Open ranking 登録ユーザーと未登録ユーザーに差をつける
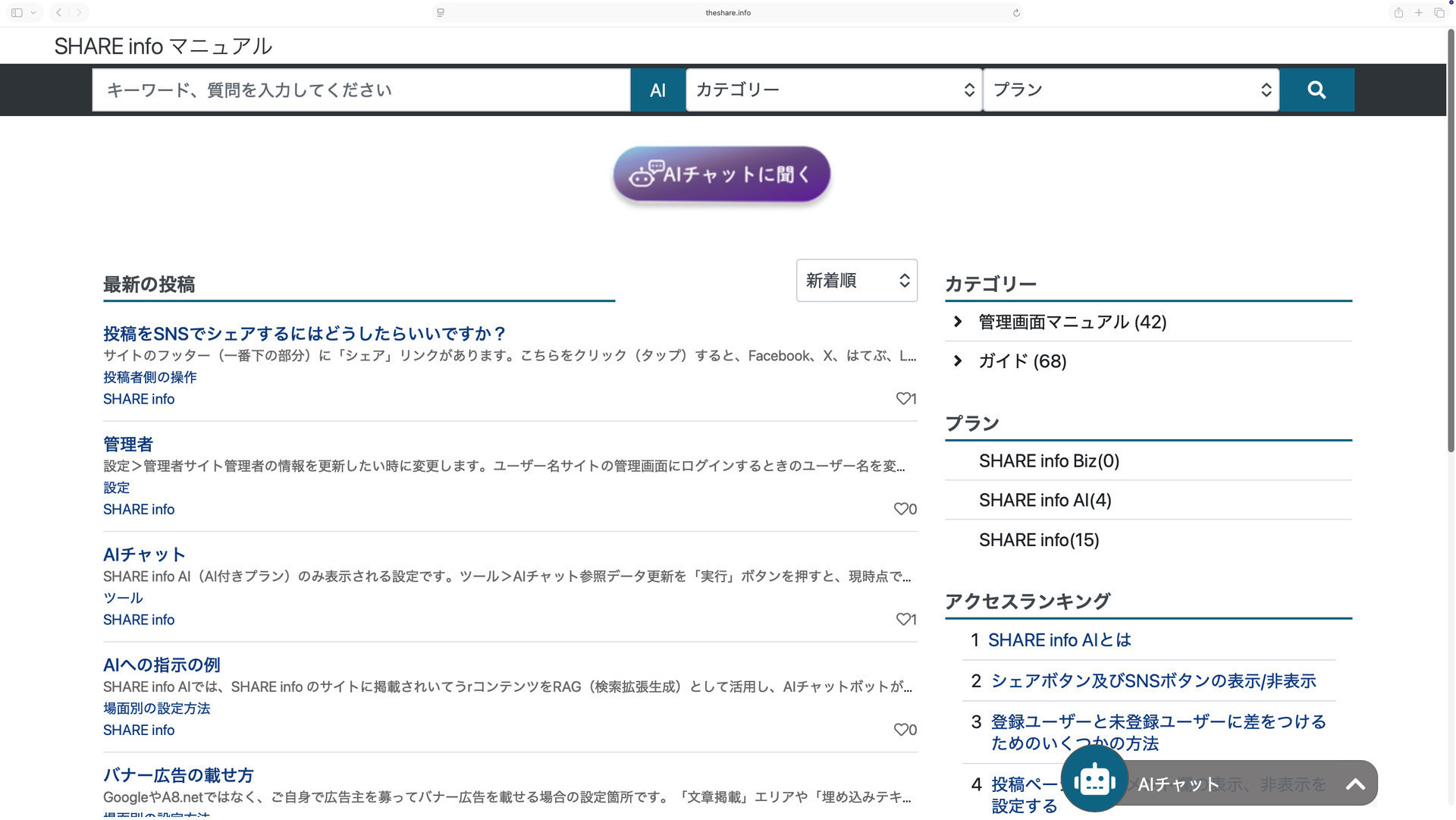1456x820 pixels. pyautogui.click(x=1158, y=733)
